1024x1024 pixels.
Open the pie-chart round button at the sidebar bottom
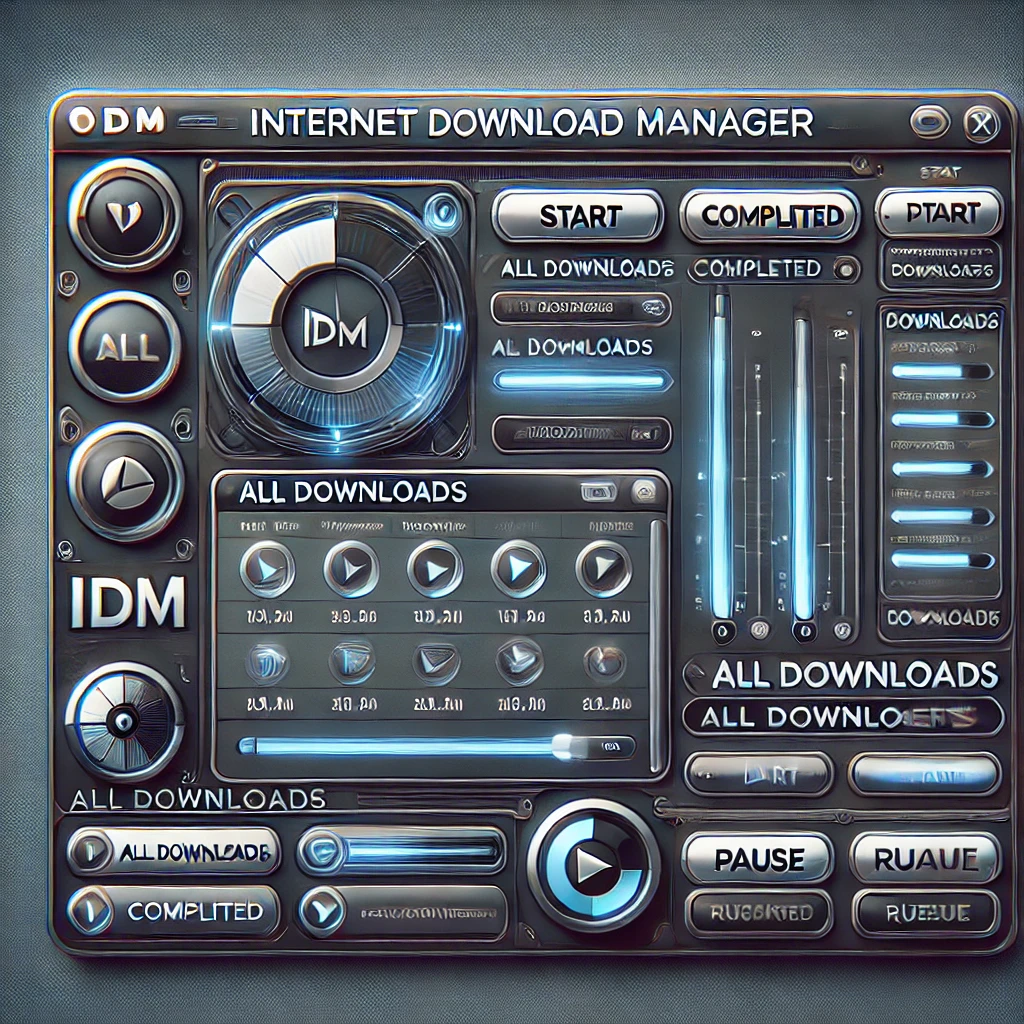coord(124,720)
